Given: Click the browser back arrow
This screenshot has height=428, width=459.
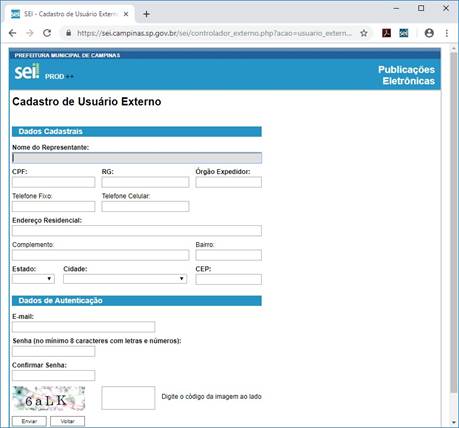Looking at the screenshot, I should coord(13,33).
